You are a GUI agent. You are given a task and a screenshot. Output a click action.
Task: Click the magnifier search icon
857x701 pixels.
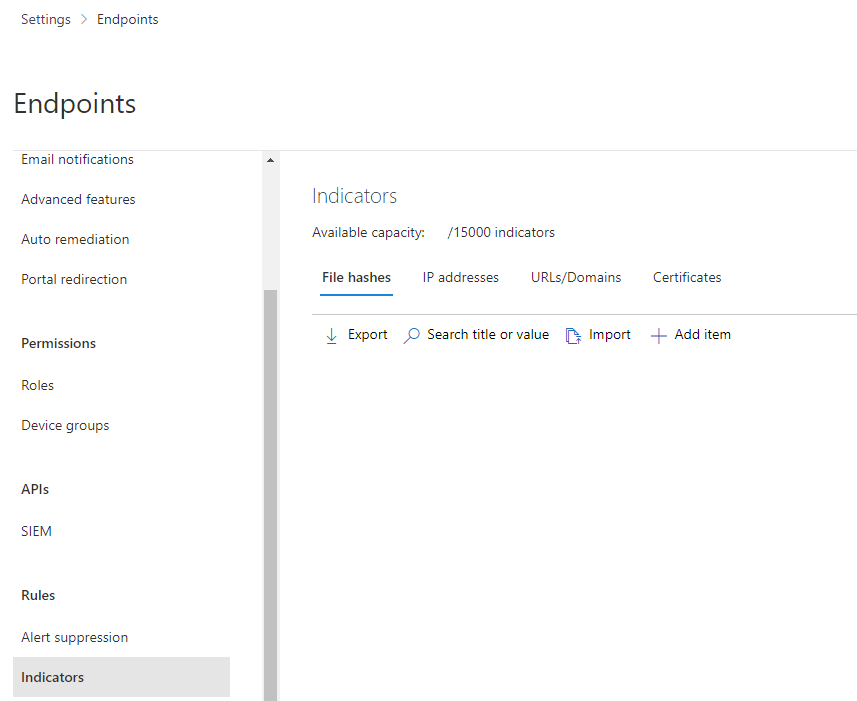(412, 335)
